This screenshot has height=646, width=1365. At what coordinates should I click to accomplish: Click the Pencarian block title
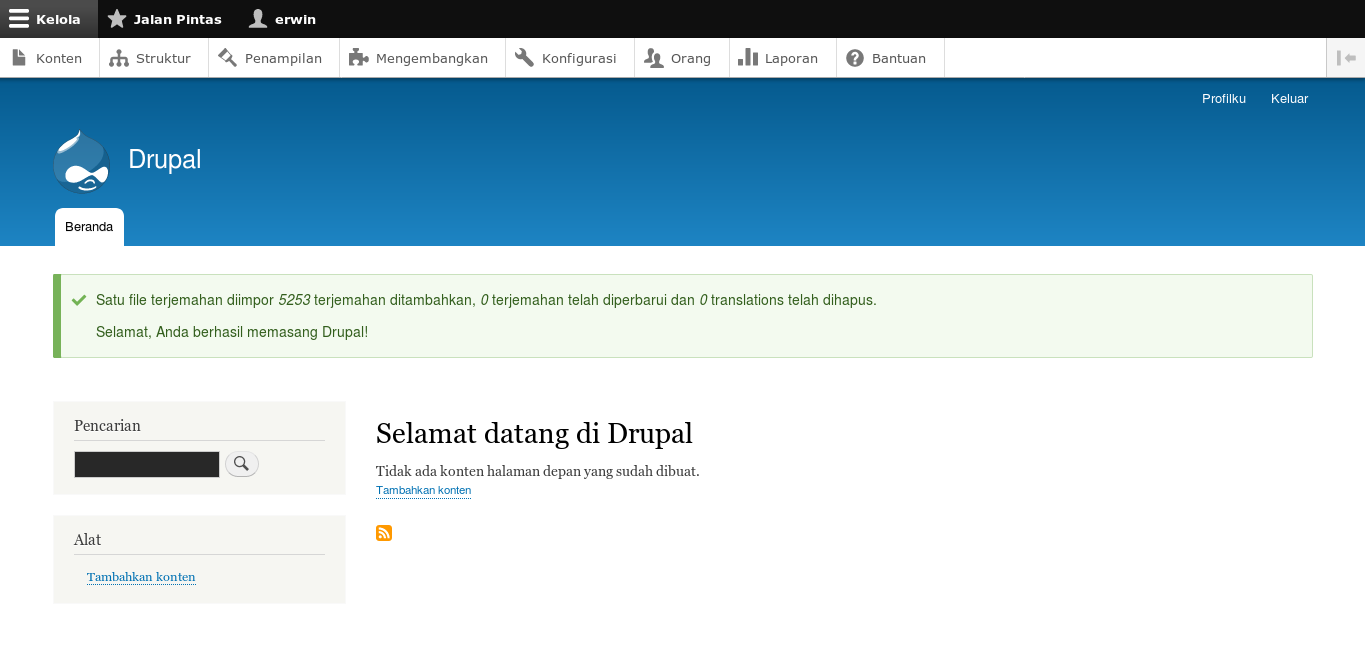tap(107, 426)
